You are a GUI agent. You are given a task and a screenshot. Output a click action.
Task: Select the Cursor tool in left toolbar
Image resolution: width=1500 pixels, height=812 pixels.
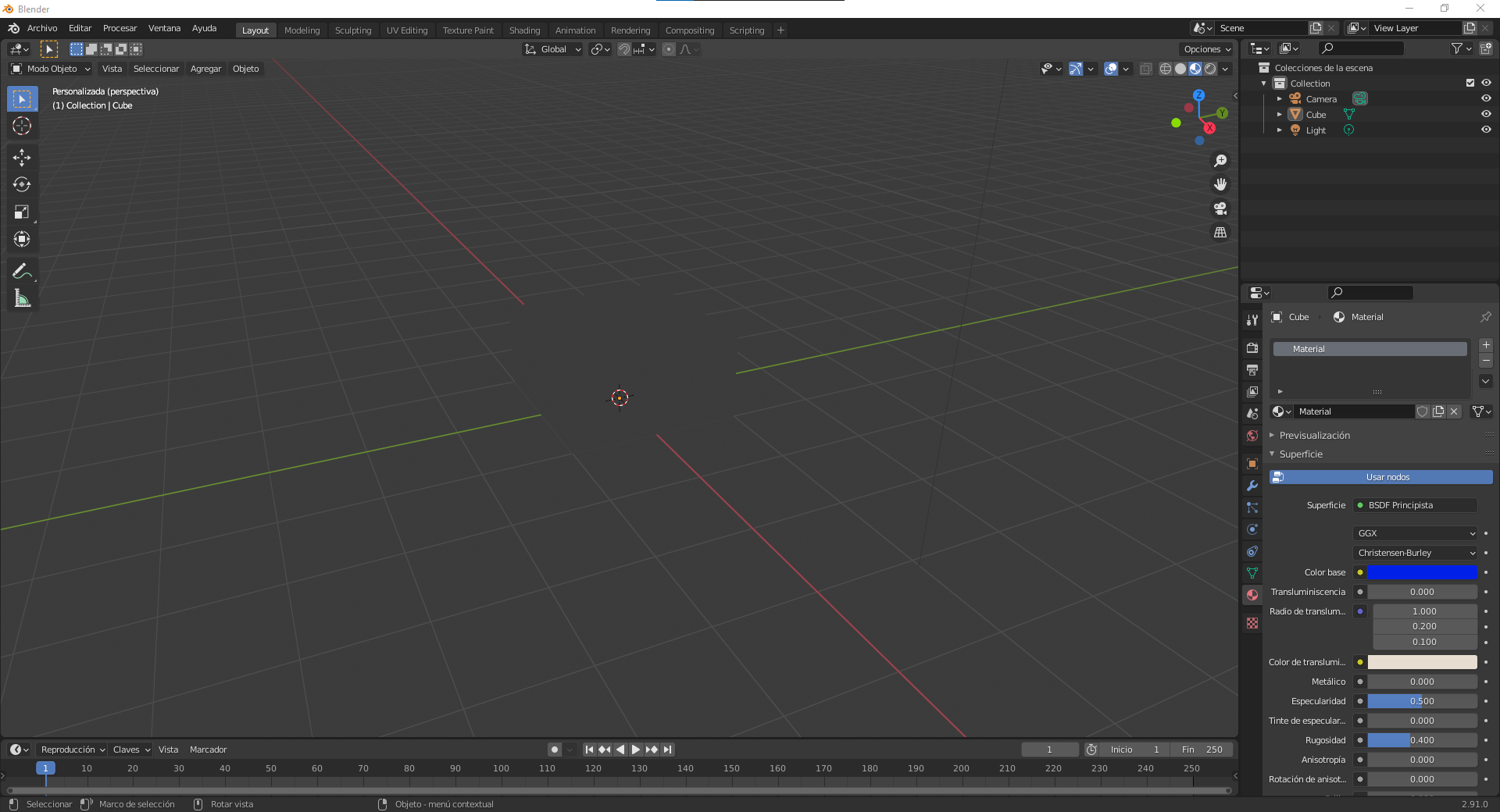[x=22, y=126]
